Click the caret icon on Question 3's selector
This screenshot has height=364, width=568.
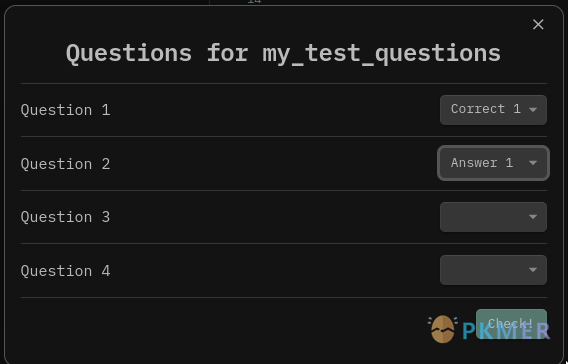click(532, 217)
